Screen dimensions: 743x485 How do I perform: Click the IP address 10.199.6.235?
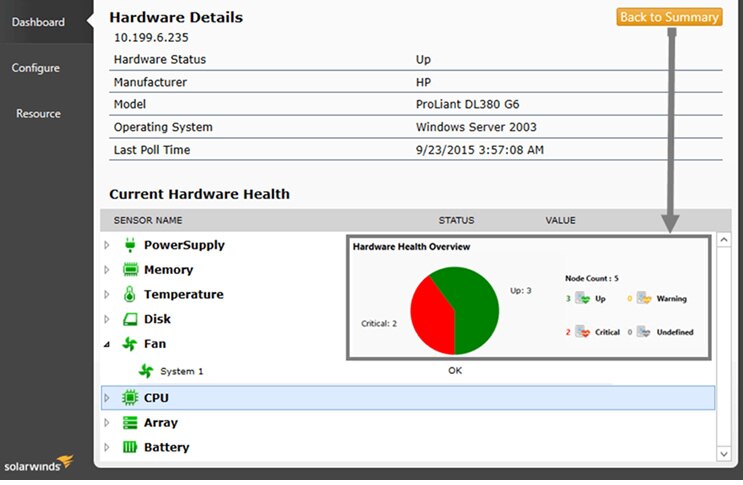point(151,37)
